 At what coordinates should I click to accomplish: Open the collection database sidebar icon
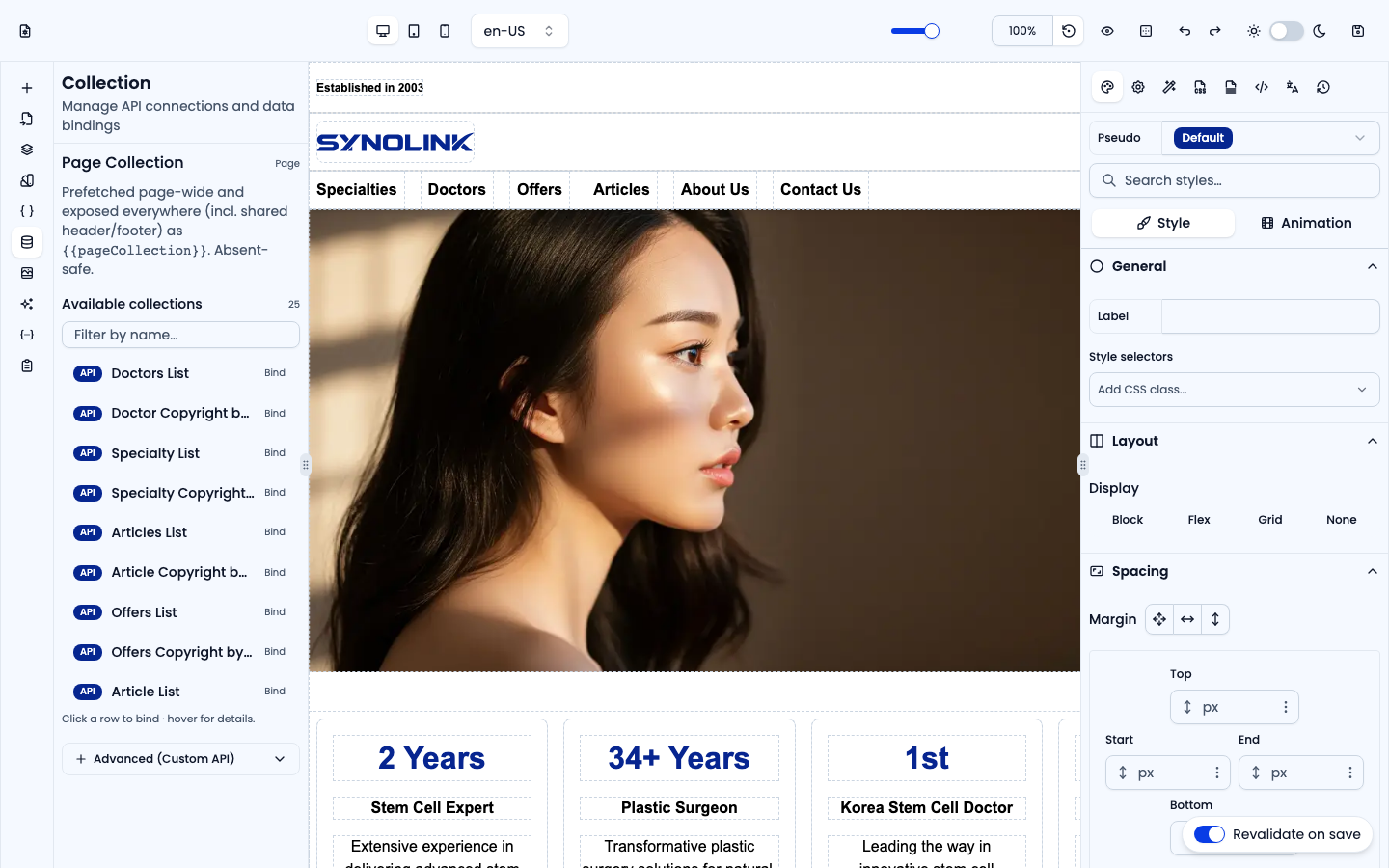[27, 242]
